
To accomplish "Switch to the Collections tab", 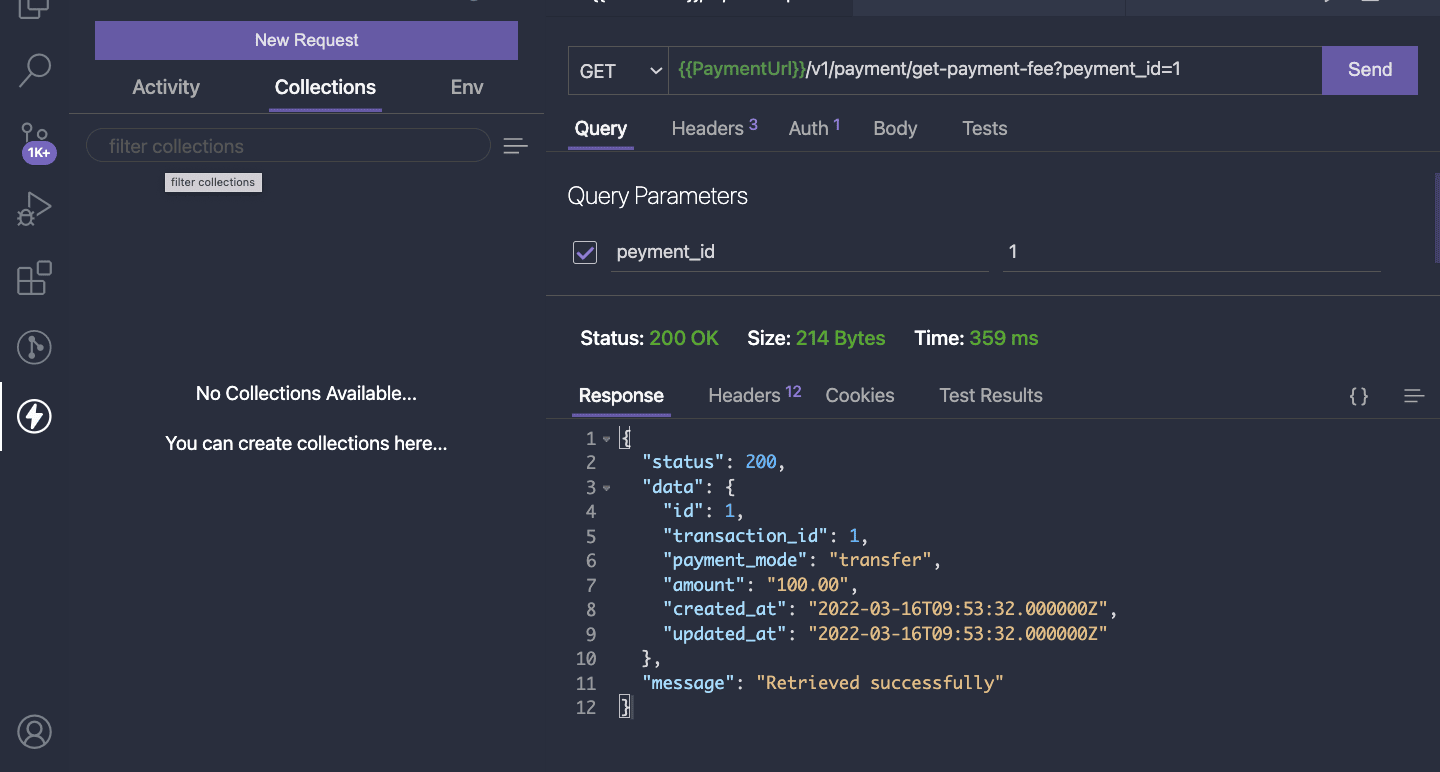I will (x=325, y=87).
